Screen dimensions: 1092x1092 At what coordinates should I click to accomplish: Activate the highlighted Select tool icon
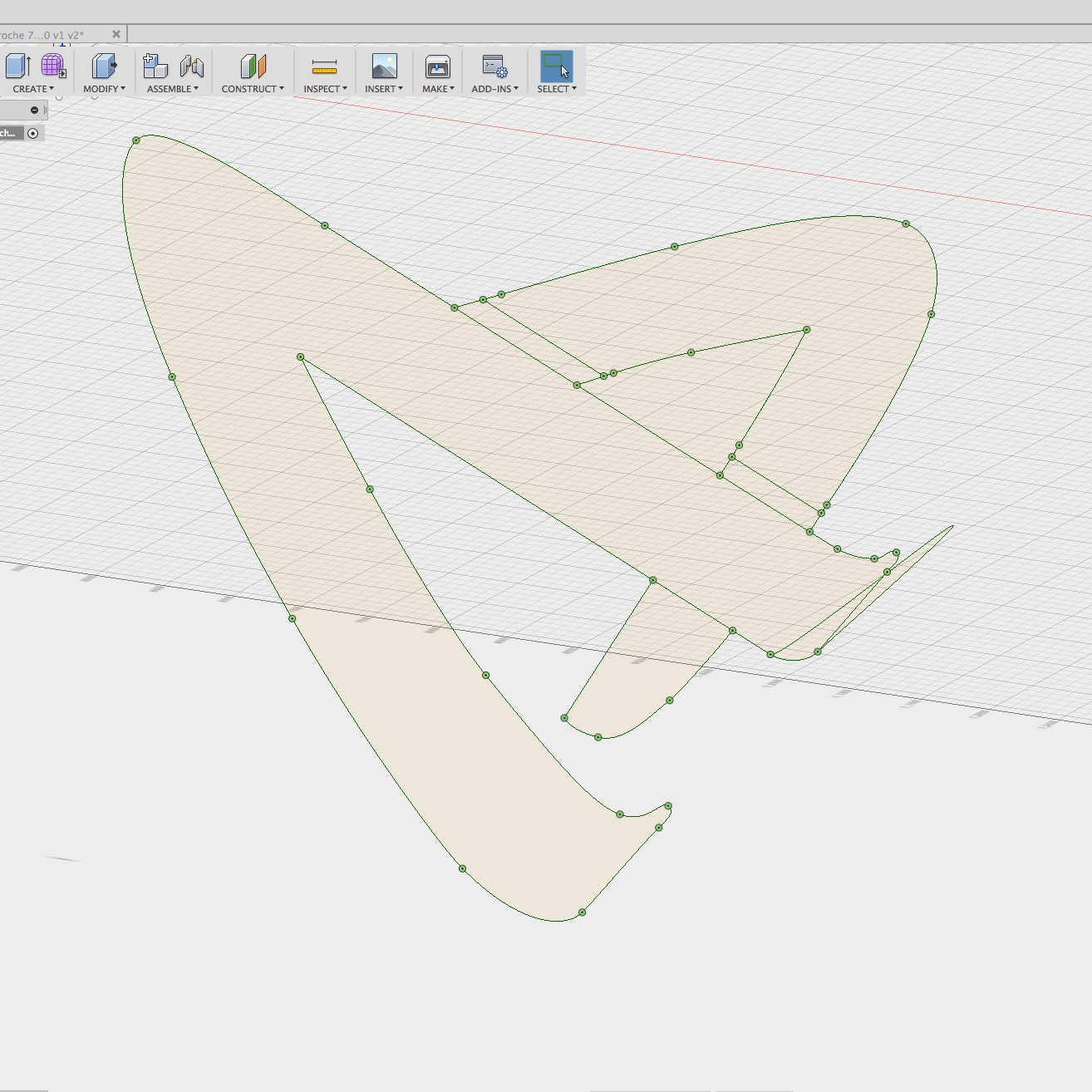point(556,66)
